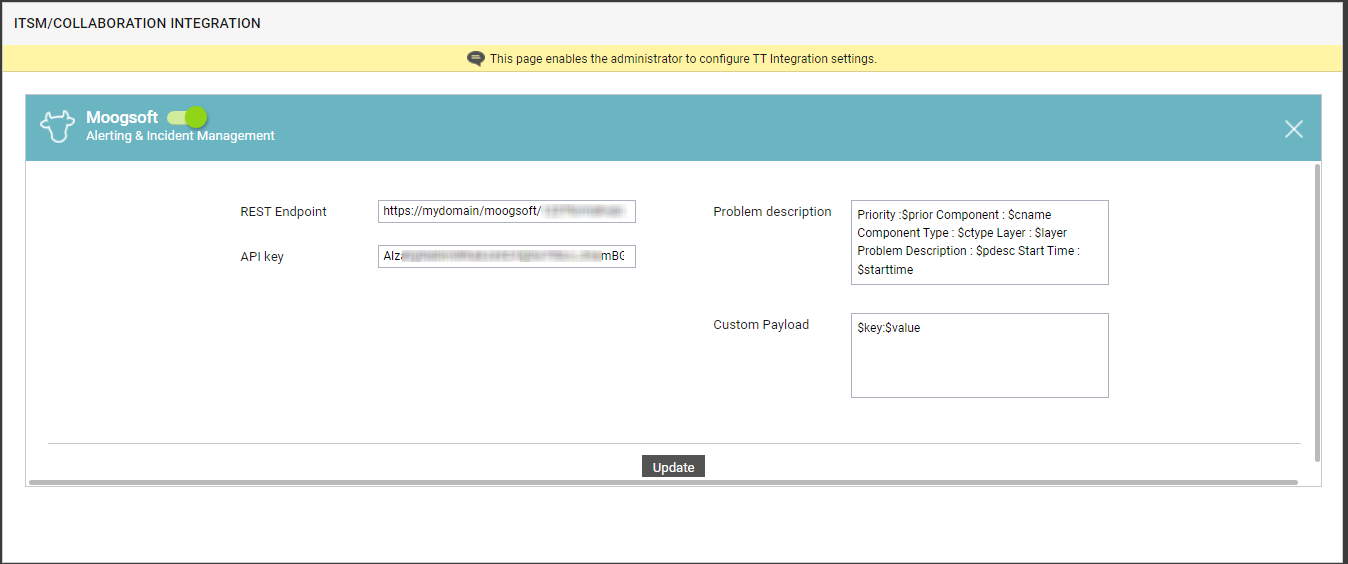Click the Problem description label
1348x564 pixels.
(x=772, y=212)
